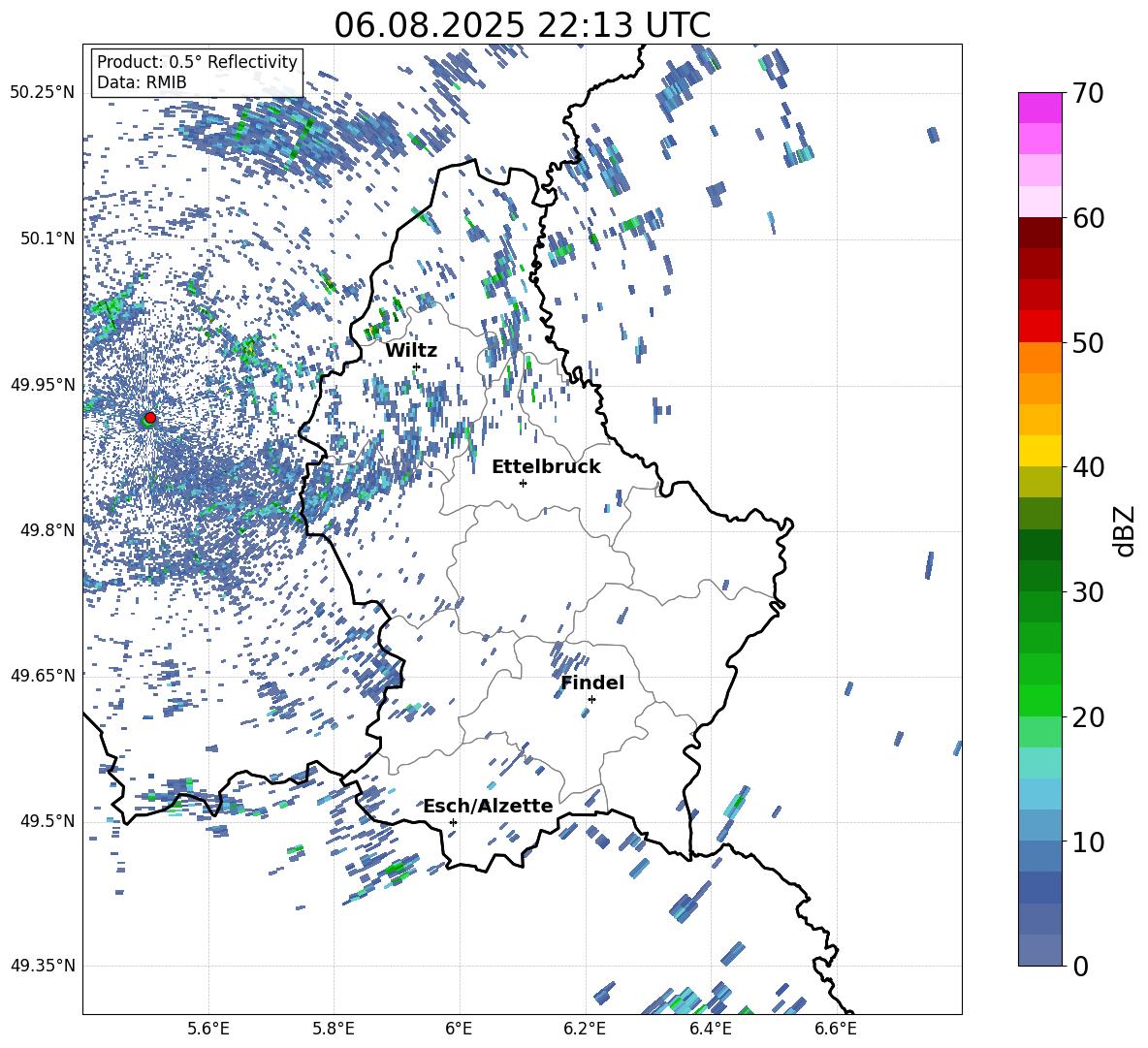This screenshot has width=1148, height=1048.
Task: Click the 30 value on the colorbar
Action: 1088,592
